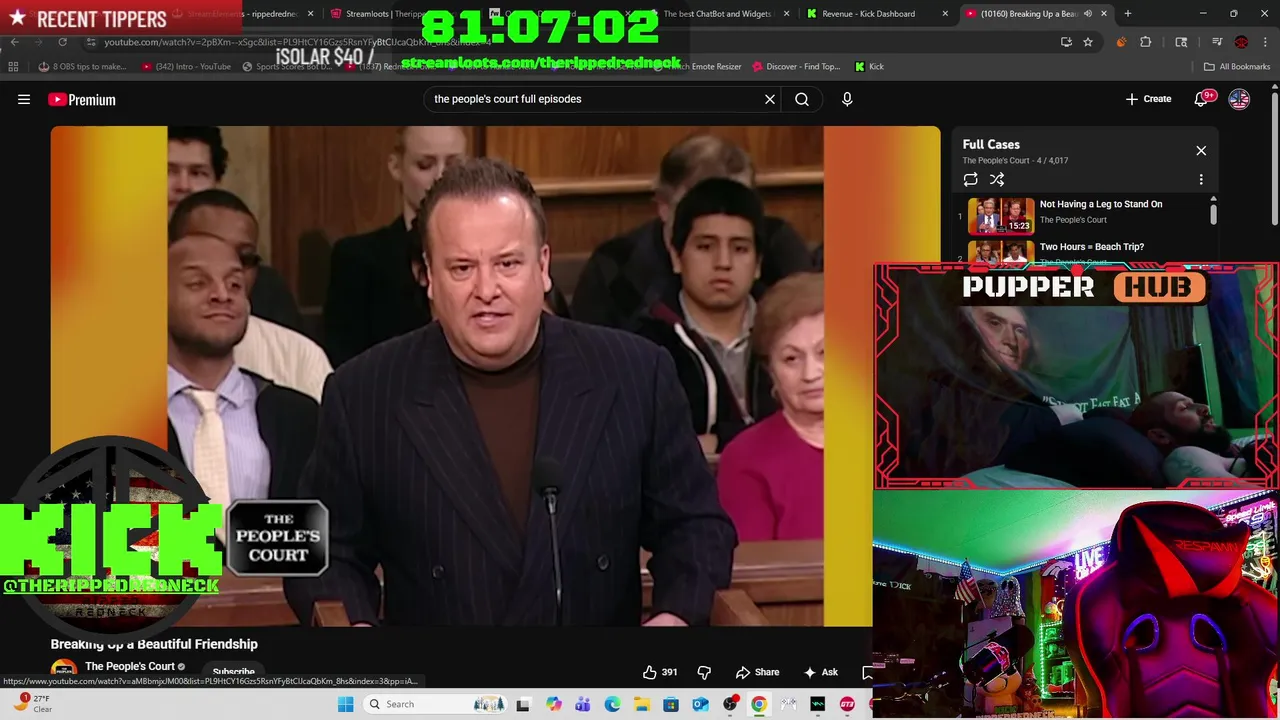Switch to Chrome on the taskbar

pyautogui.click(x=759, y=704)
